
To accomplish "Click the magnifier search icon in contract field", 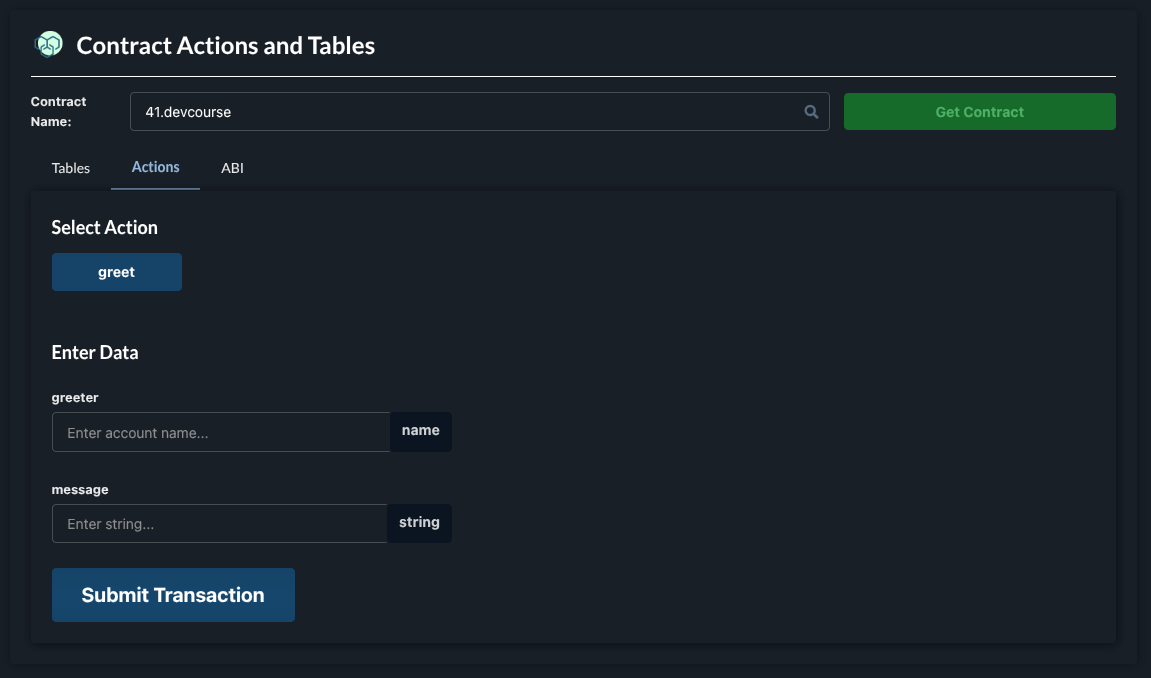I will (x=812, y=112).
